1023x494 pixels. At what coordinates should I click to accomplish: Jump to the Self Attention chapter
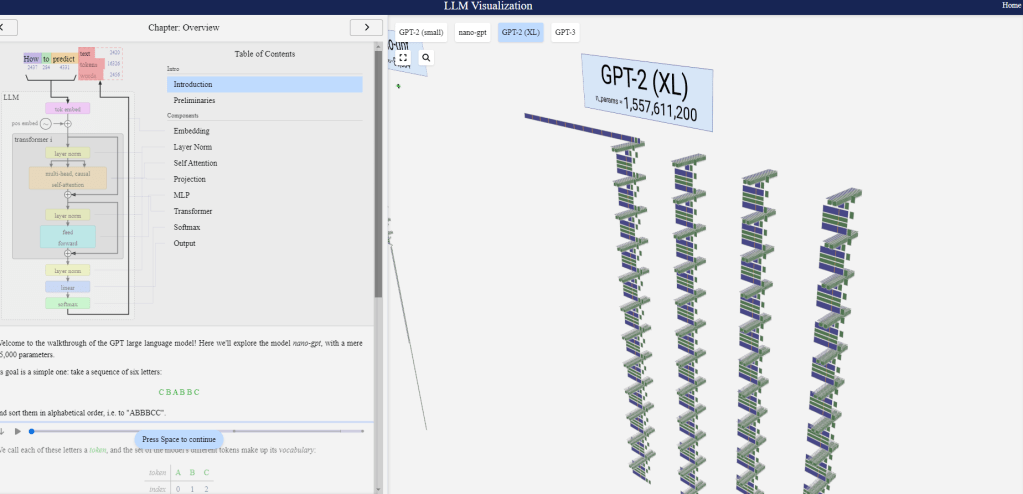click(x=195, y=163)
